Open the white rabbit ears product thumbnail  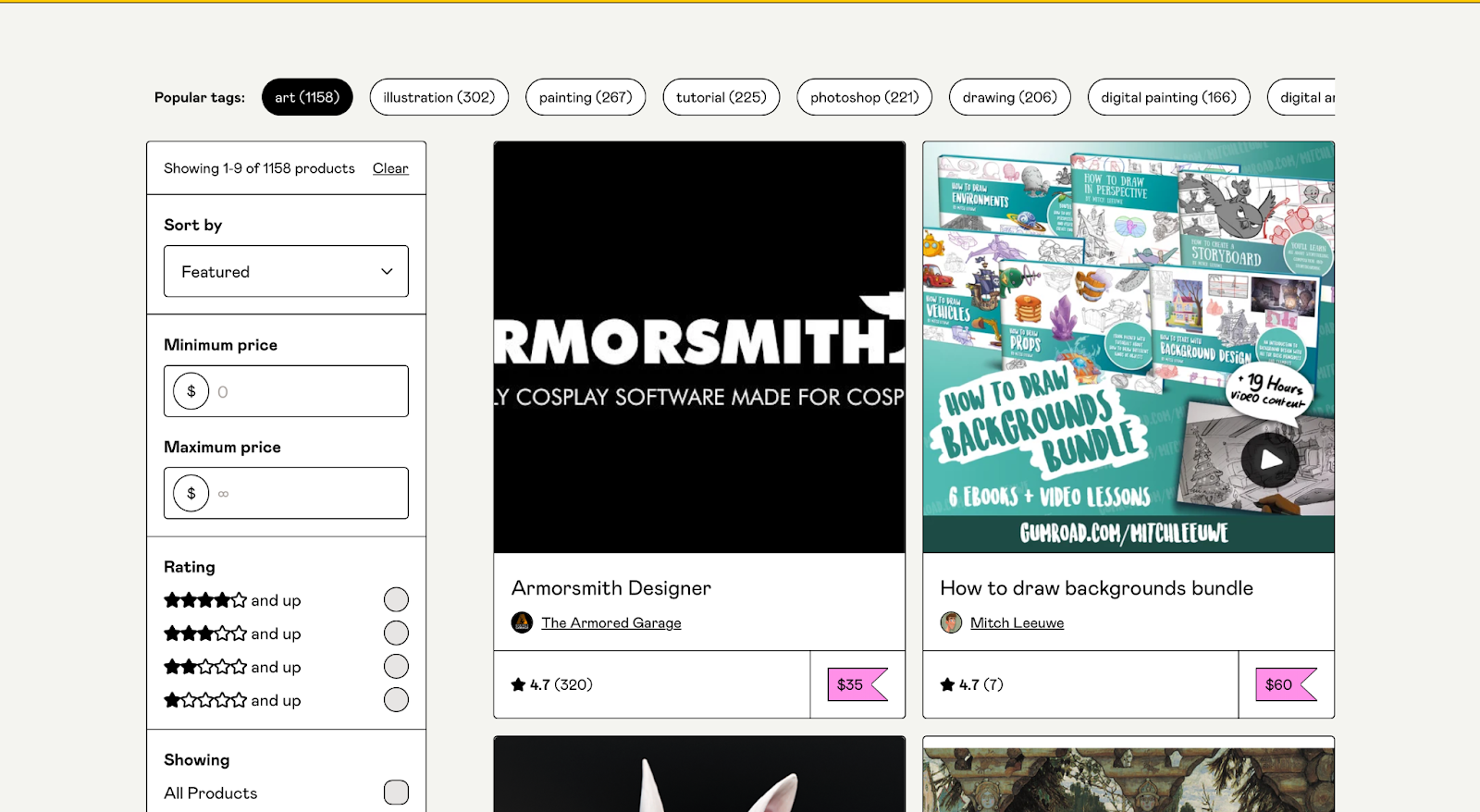(x=699, y=774)
